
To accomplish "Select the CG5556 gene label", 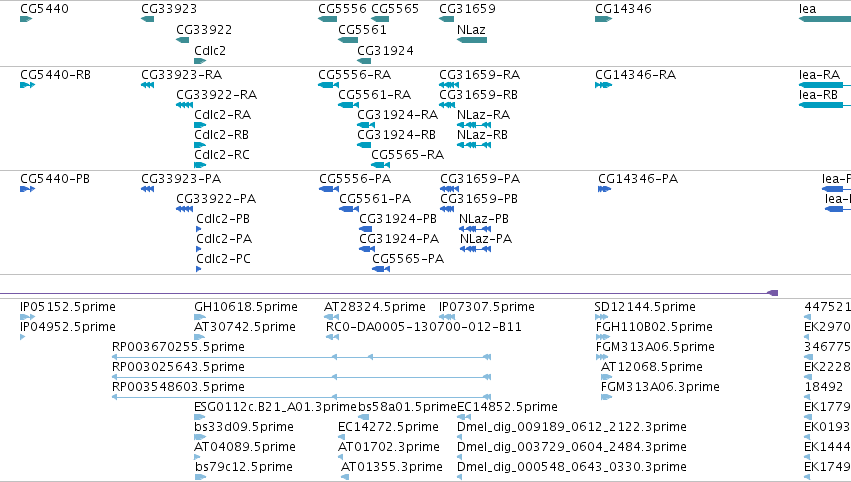I will tap(342, 9).
